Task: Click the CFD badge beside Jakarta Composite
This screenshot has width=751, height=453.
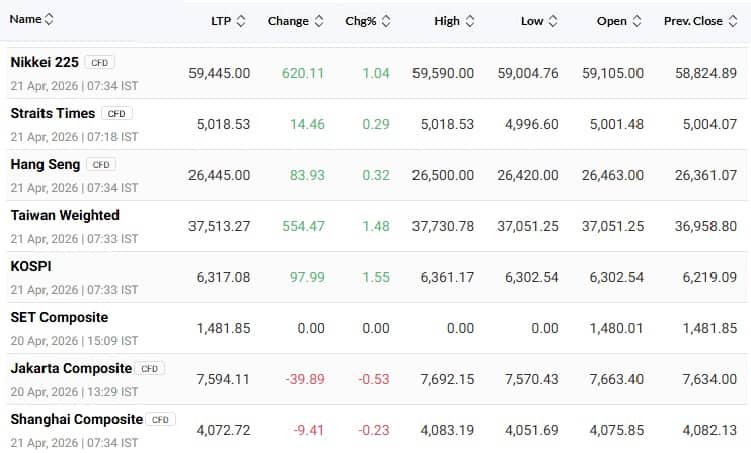Action: click(x=150, y=369)
